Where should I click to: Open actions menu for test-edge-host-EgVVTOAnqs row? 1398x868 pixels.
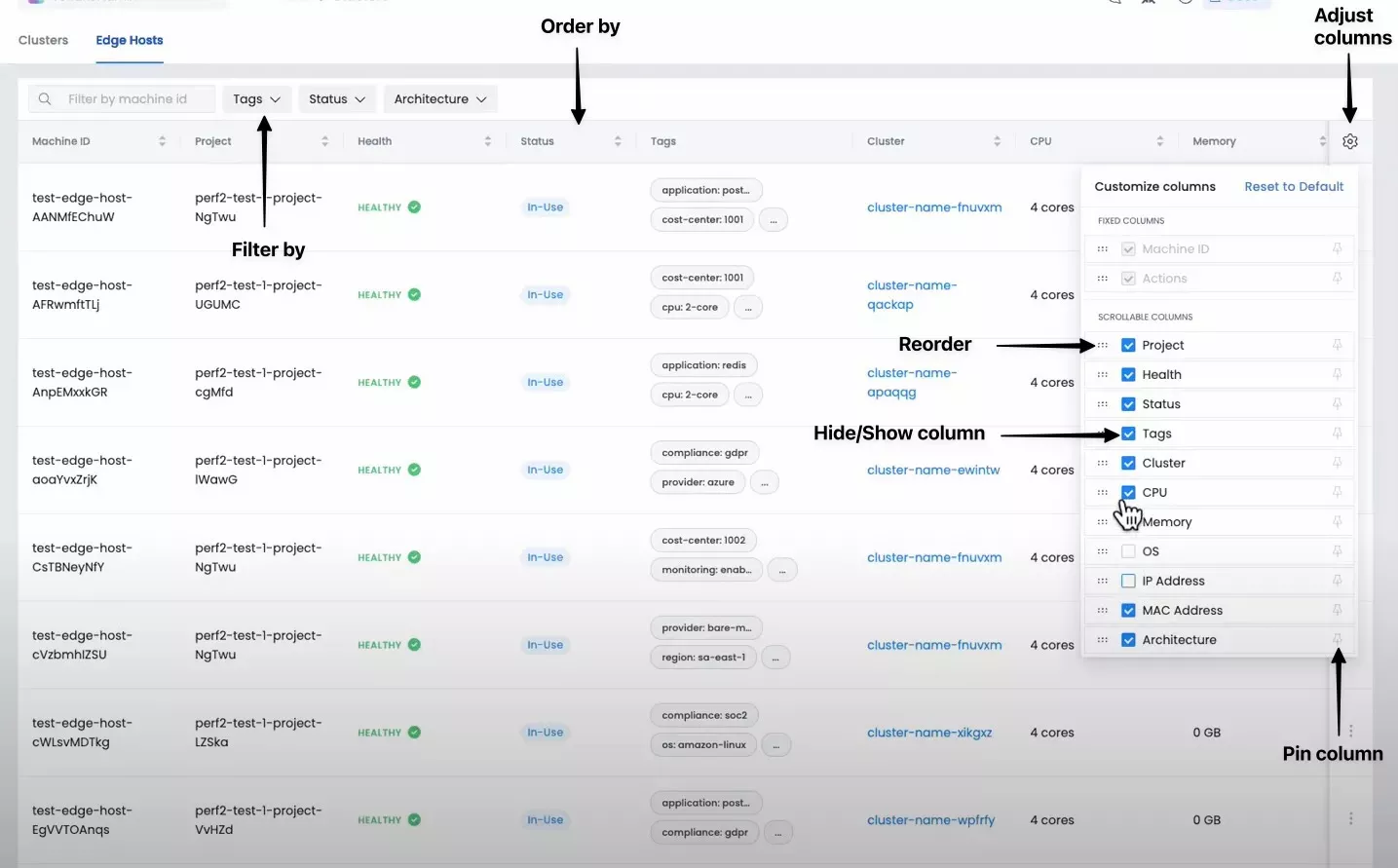coord(1350,818)
